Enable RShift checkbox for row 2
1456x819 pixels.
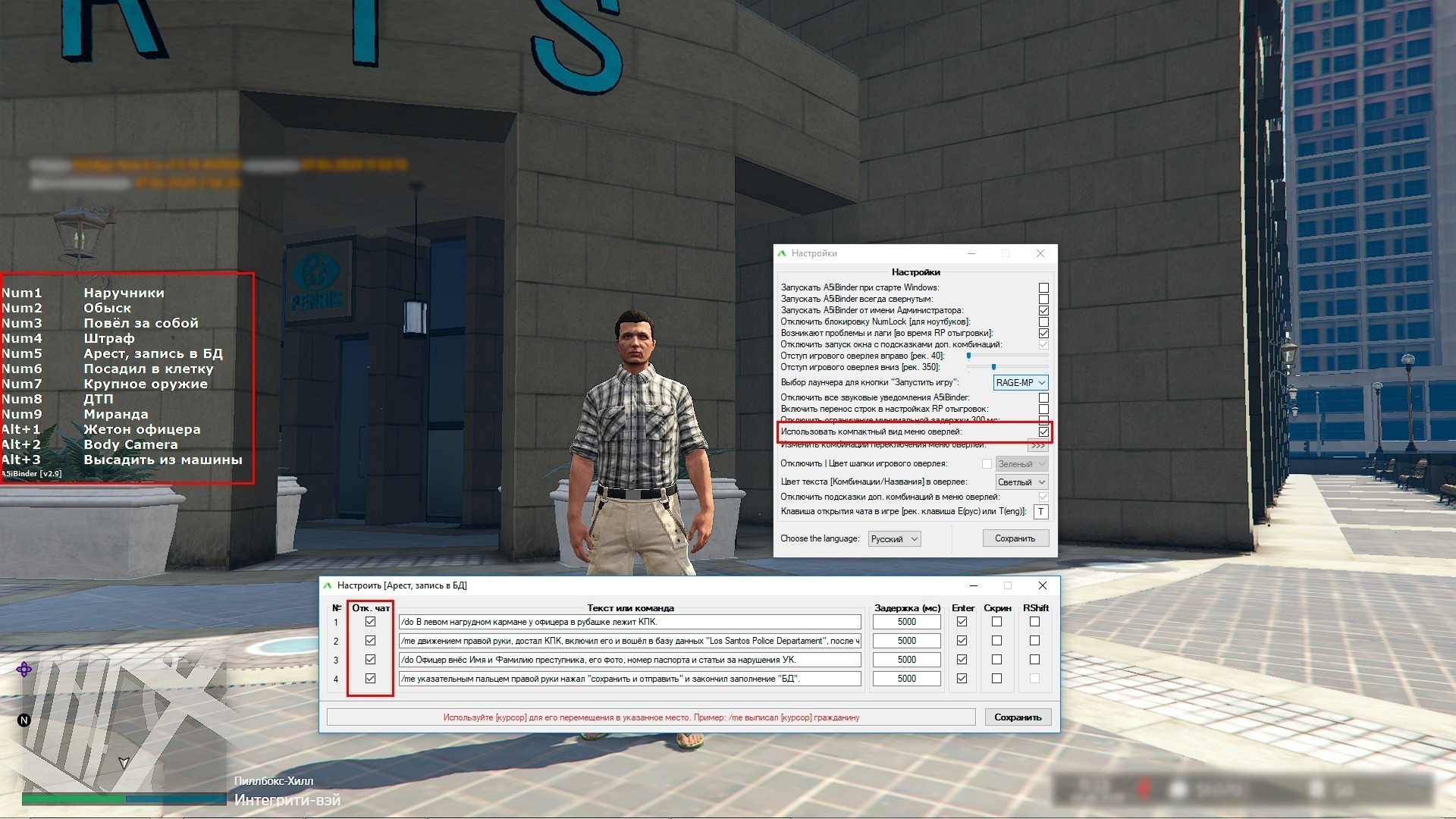tap(1034, 641)
